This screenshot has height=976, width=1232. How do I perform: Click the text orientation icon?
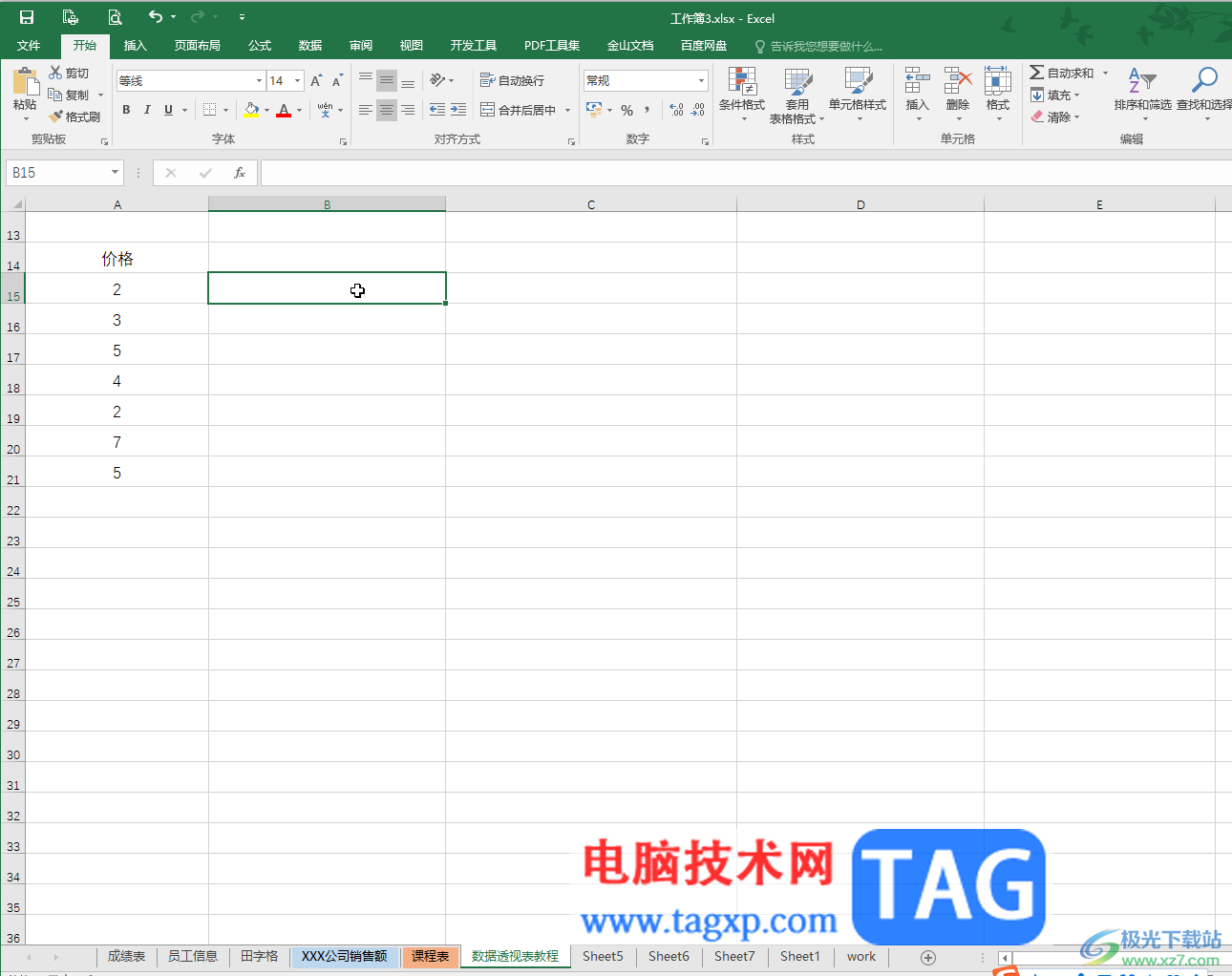pyautogui.click(x=437, y=80)
